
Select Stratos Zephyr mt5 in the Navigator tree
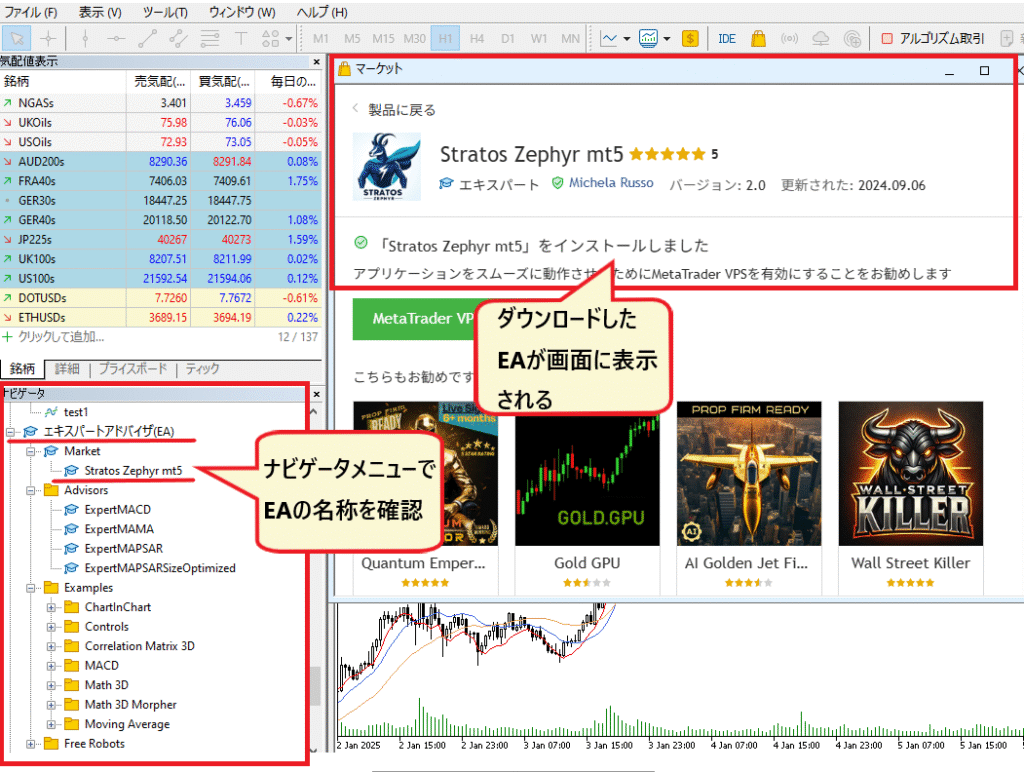coord(132,470)
